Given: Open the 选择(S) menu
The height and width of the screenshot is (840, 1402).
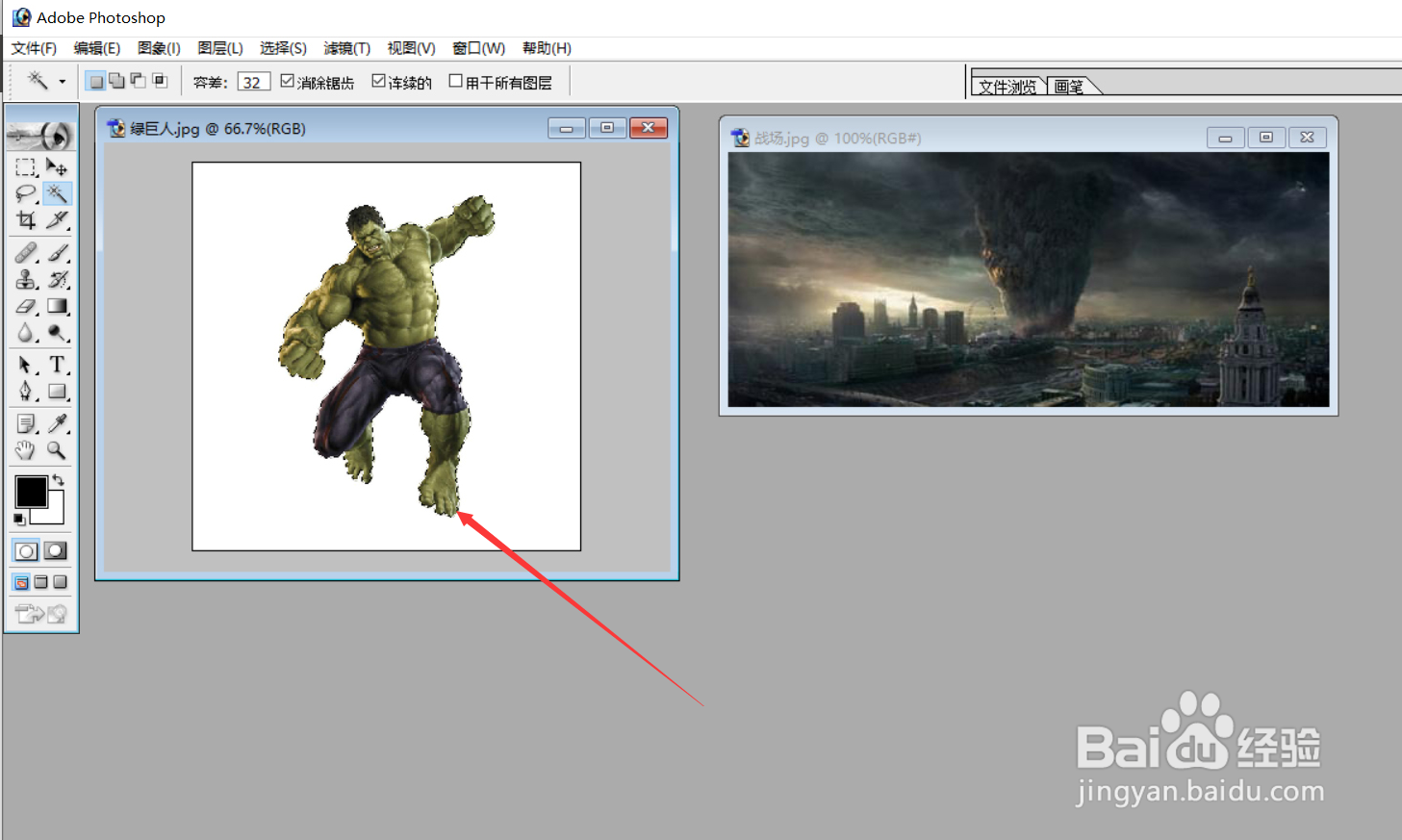Looking at the screenshot, I should tap(283, 48).
